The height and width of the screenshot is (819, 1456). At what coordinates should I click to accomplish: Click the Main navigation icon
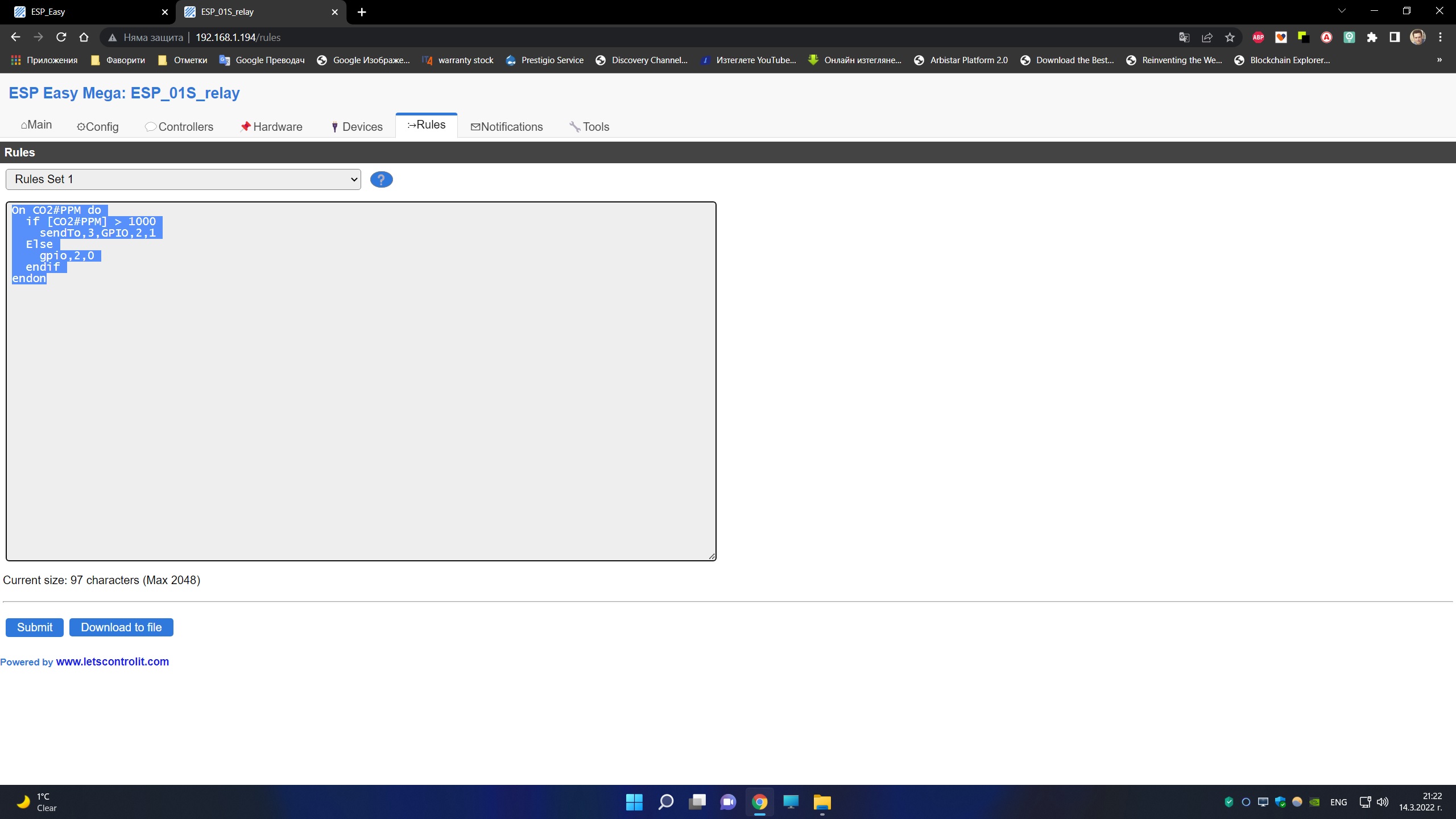(x=23, y=124)
